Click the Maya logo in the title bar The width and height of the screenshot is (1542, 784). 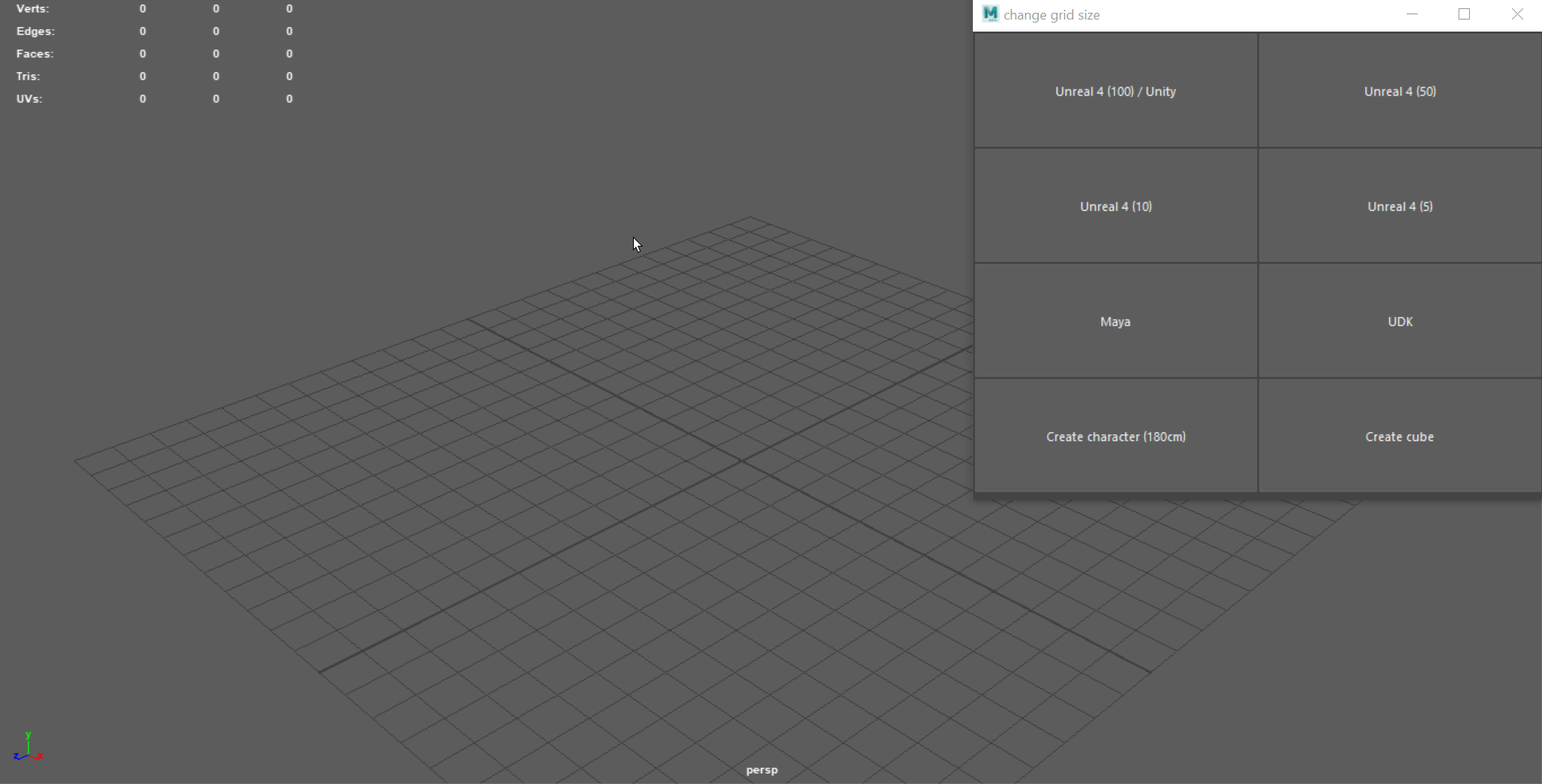(990, 14)
